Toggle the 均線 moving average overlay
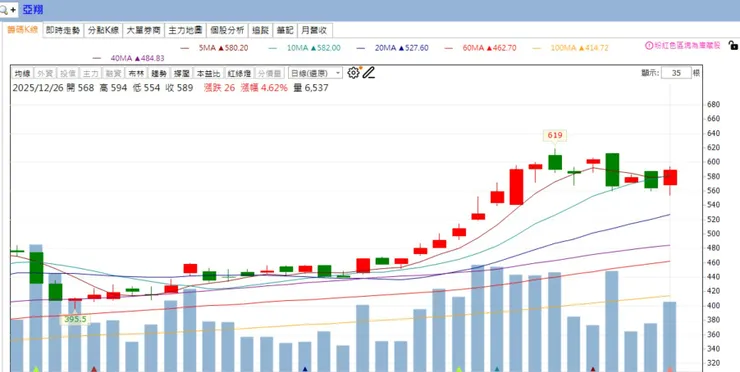740x372 pixels. tap(23, 73)
